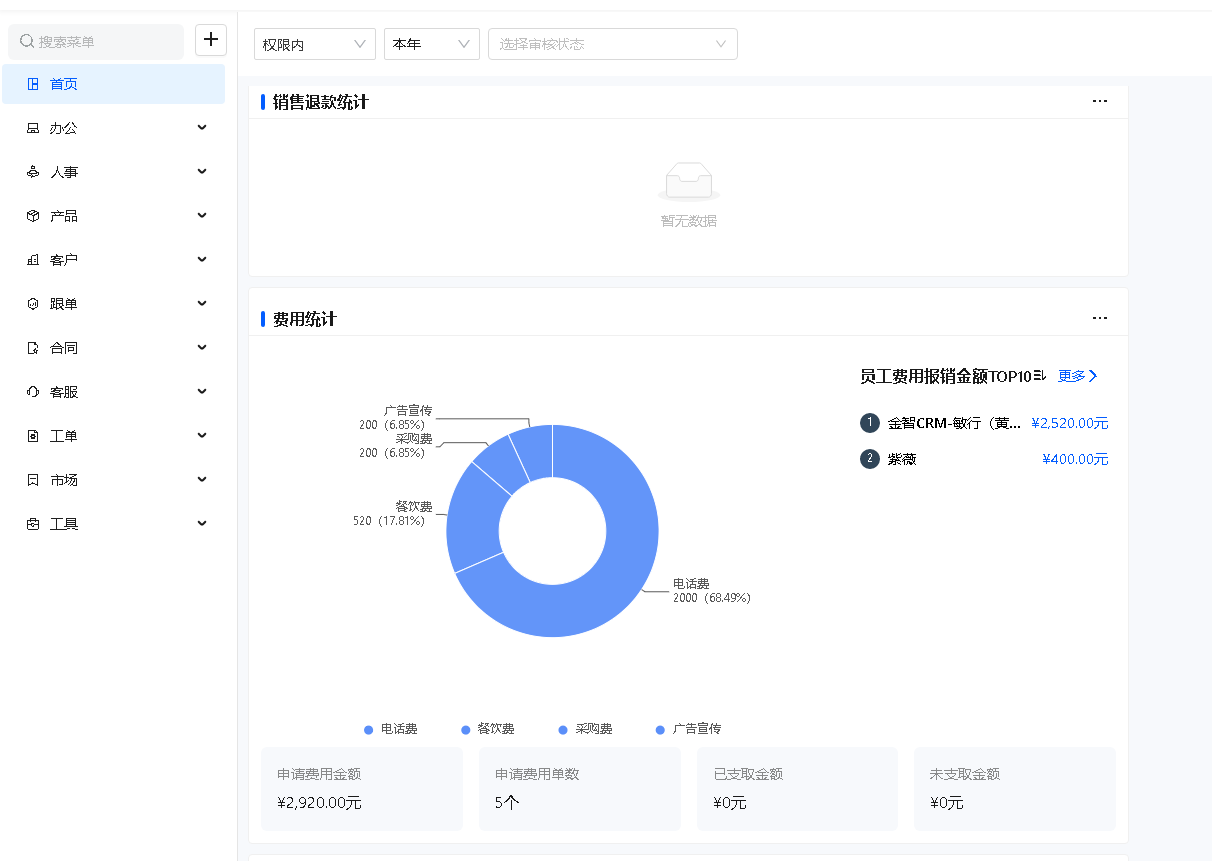Click the 电话费 2000 (68.49%) chart label
The width and height of the screenshot is (1212, 861).
pyautogui.click(x=711, y=591)
